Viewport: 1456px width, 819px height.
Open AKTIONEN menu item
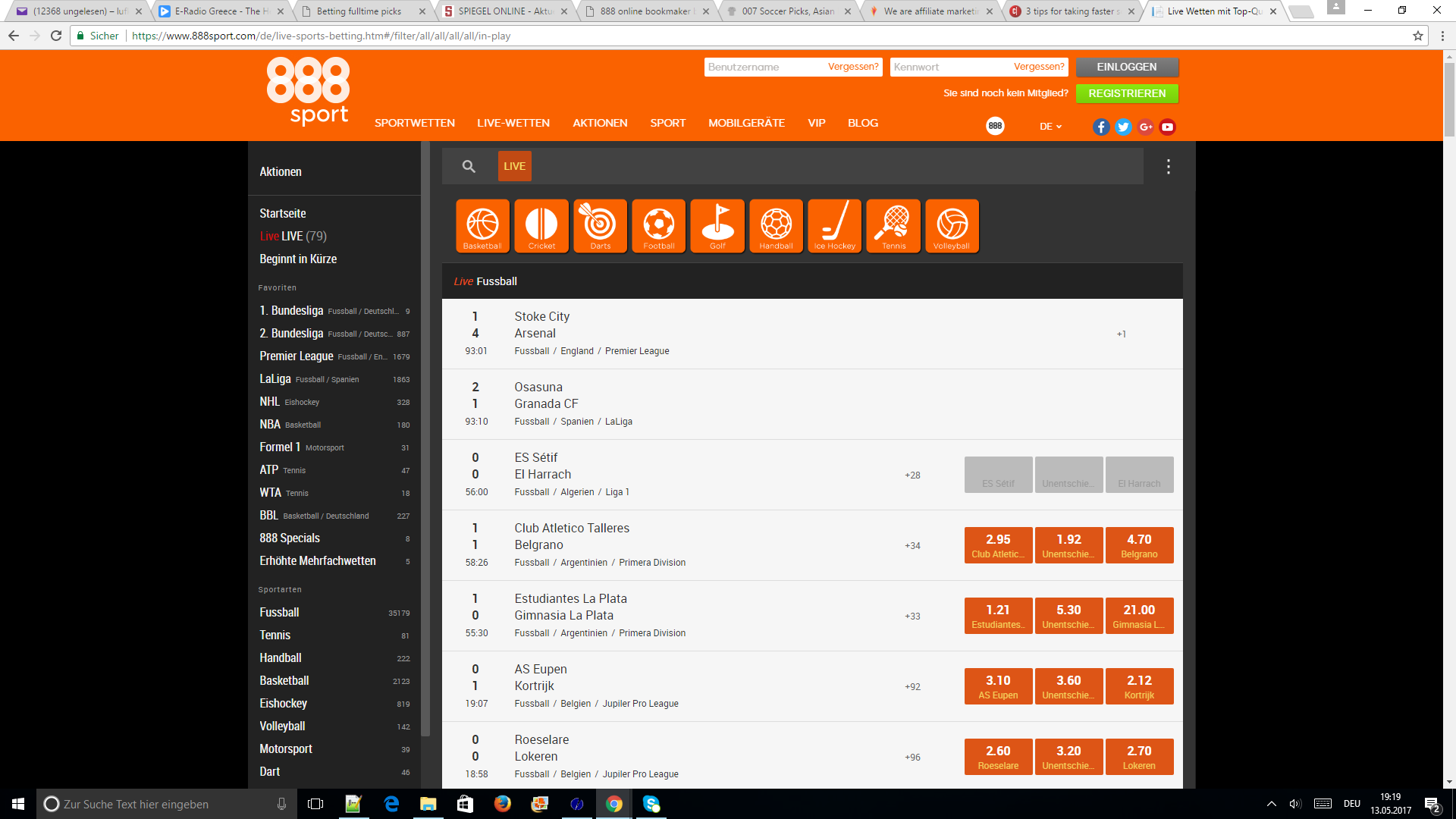pyautogui.click(x=600, y=123)
